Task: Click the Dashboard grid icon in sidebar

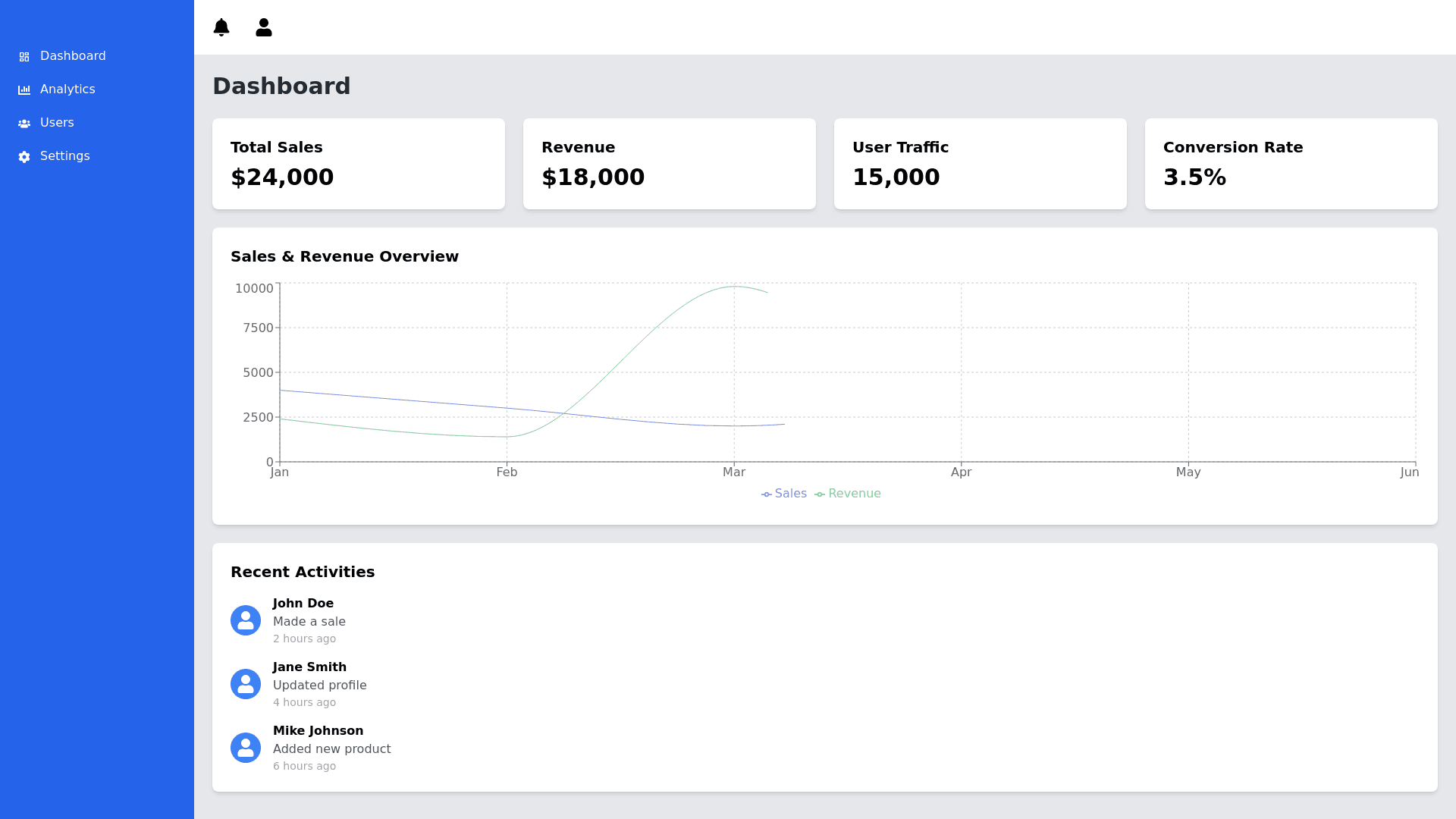Action: 24,57
